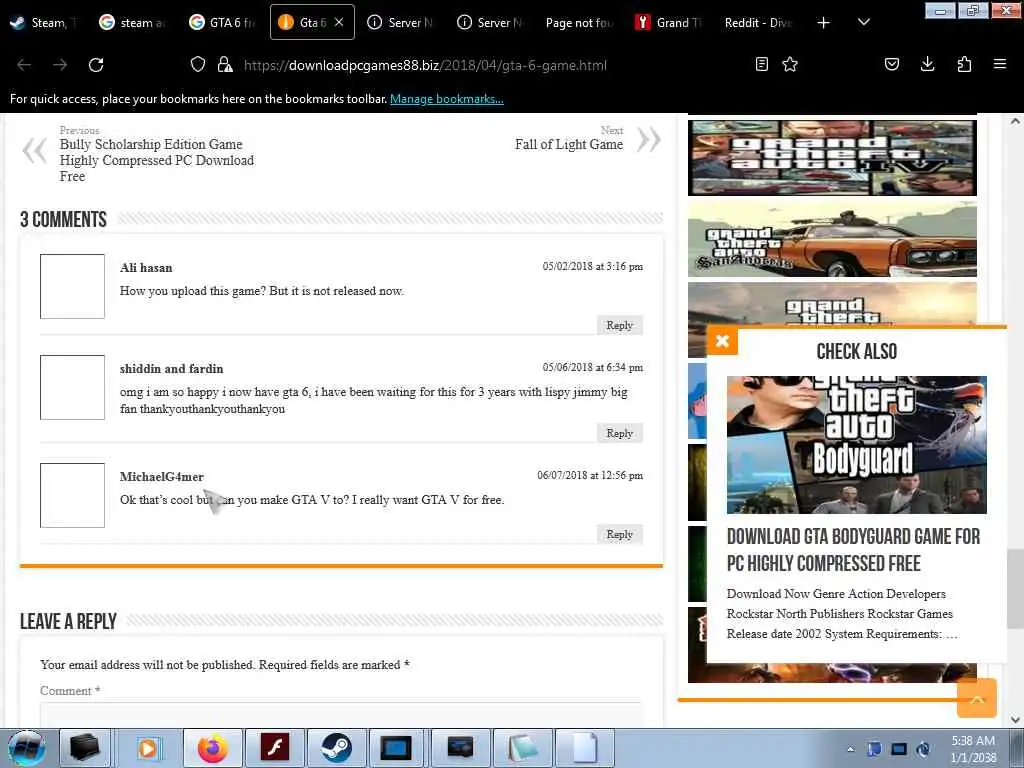The image size is (1024, 768).
Task: Click comment date 05/02/2018 at 3:16 pm
Action: 592,266
